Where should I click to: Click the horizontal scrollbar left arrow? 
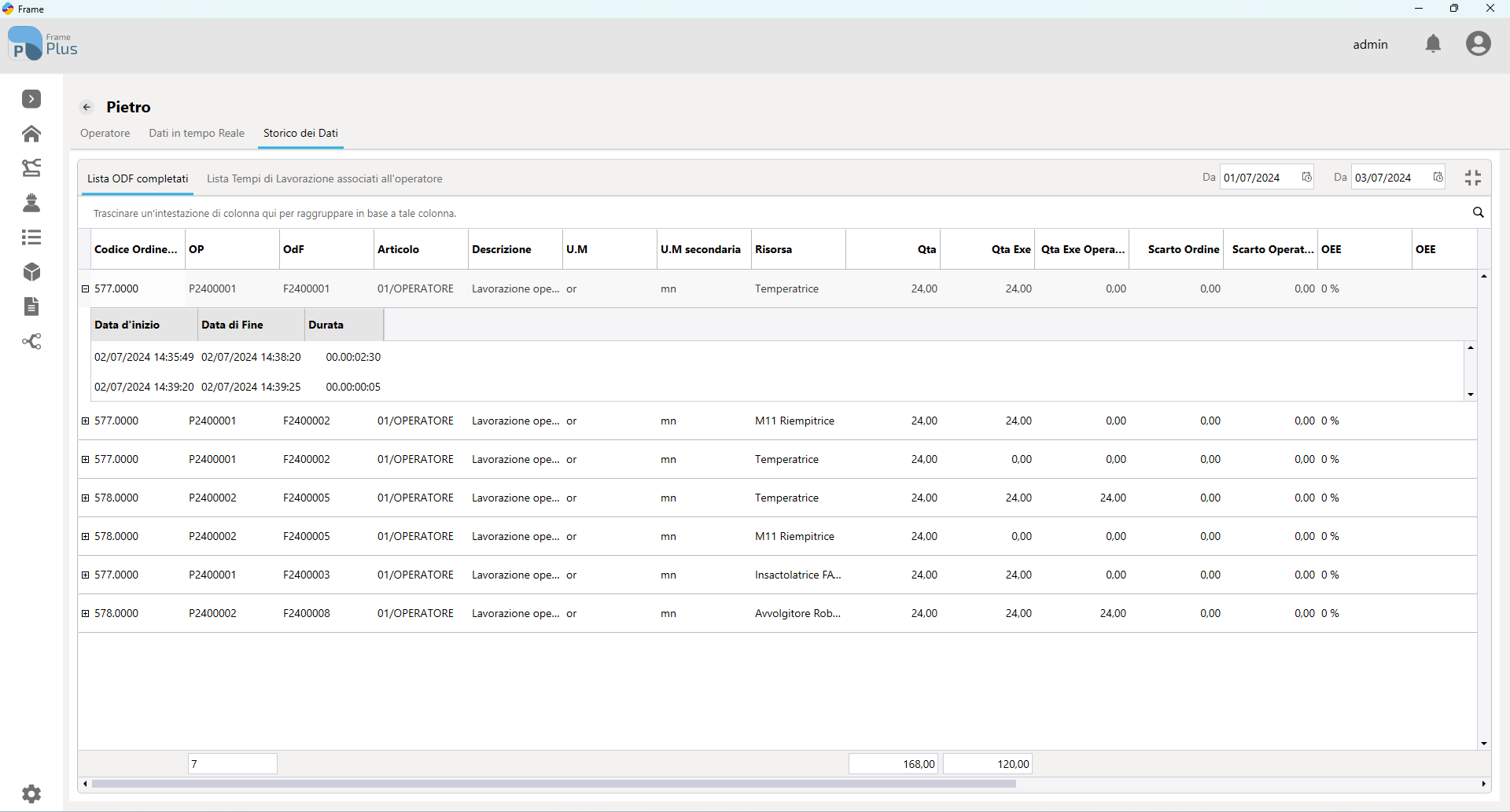tap(85, 784)
